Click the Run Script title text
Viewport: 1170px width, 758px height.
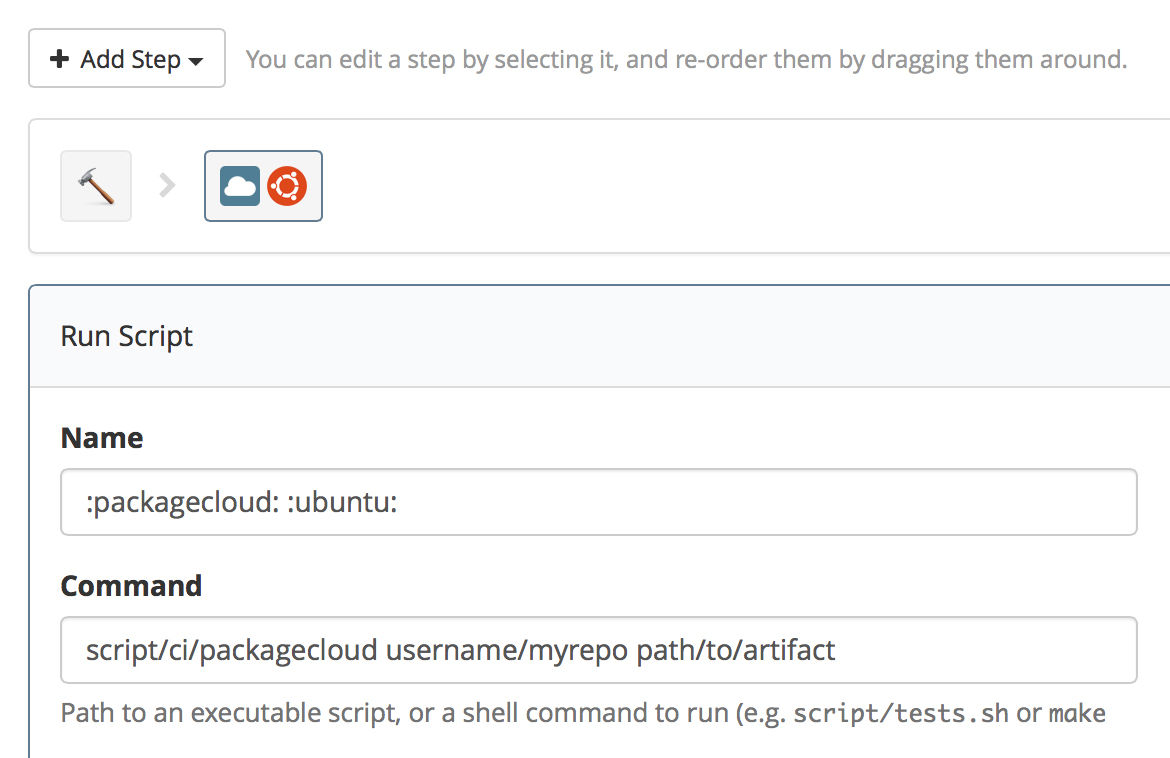pos(127,336)
